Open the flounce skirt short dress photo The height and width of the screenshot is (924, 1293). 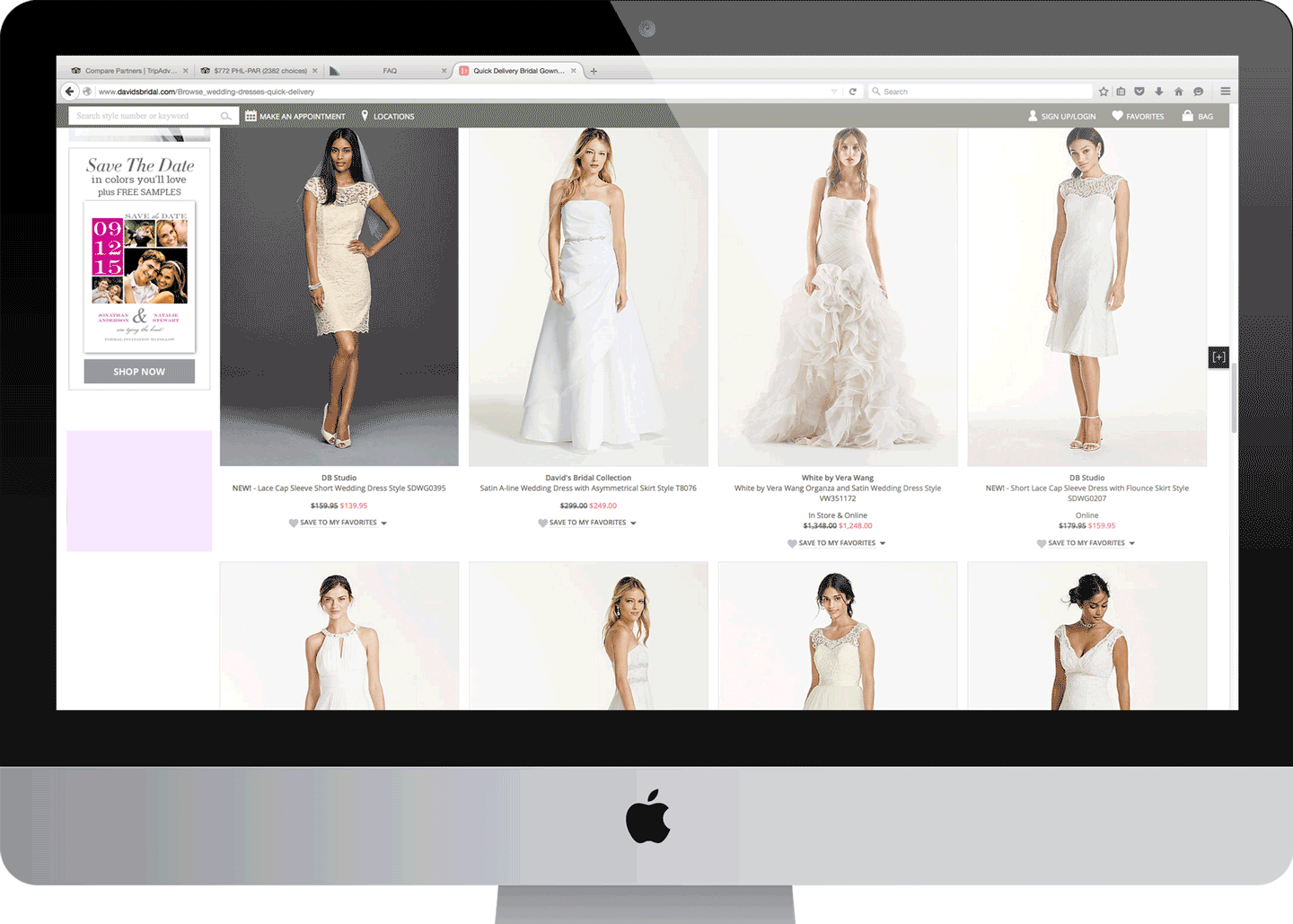(1087, 296)
